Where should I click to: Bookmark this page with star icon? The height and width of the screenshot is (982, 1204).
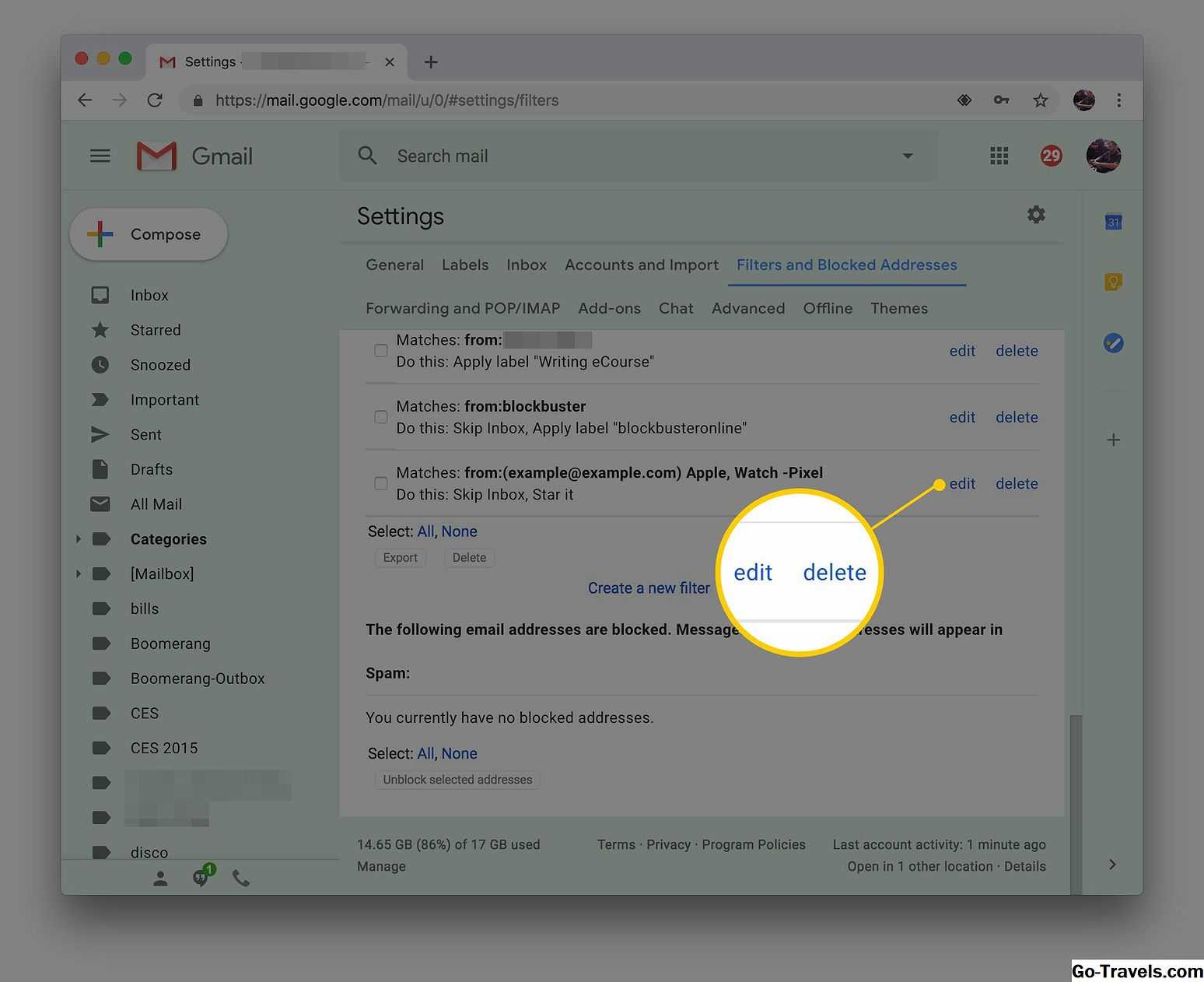[x=1040, y=100]
